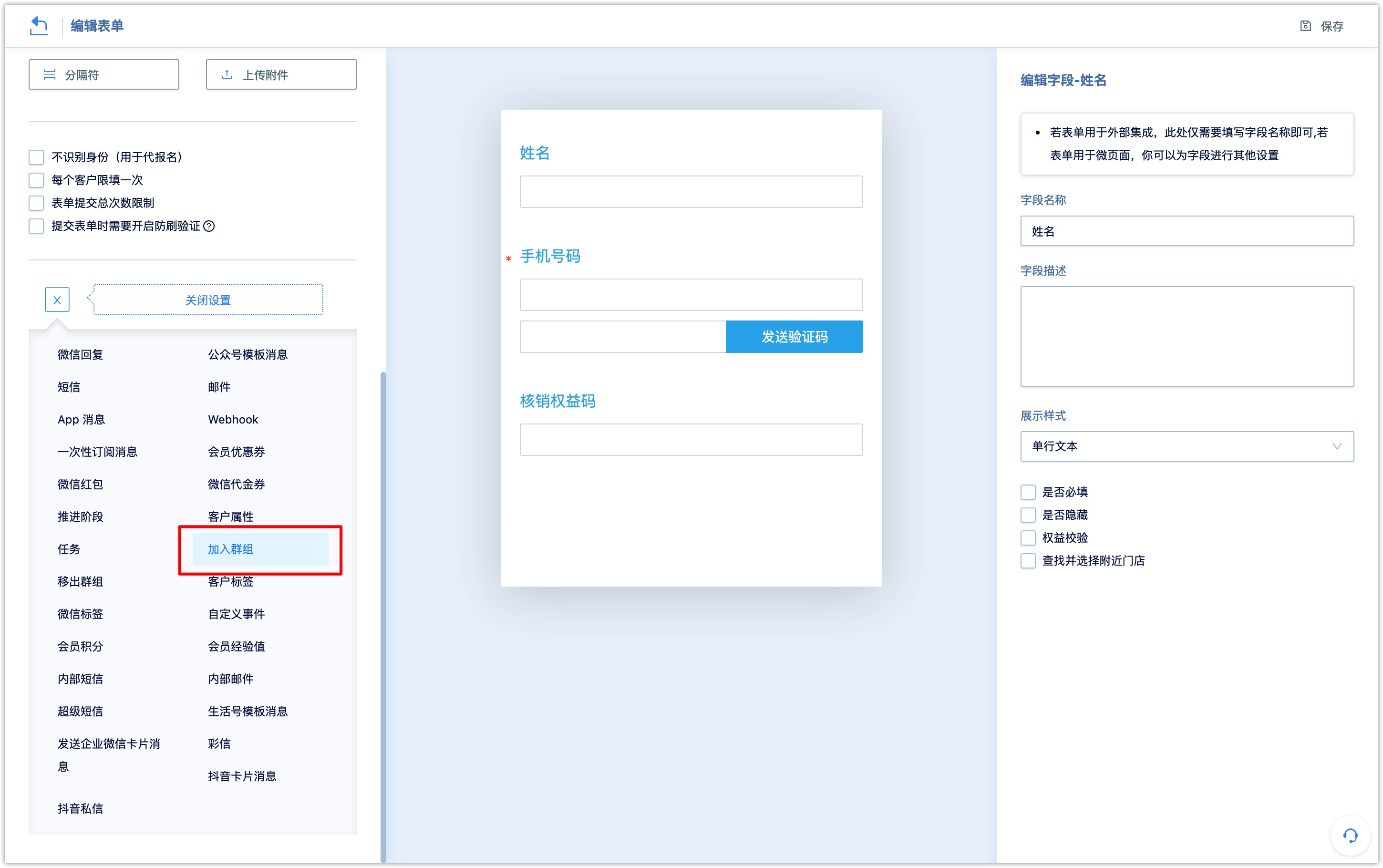This screenshot has height=868, width=1383.
Task: Choose 超级短信 option
Action: [80, 711]
